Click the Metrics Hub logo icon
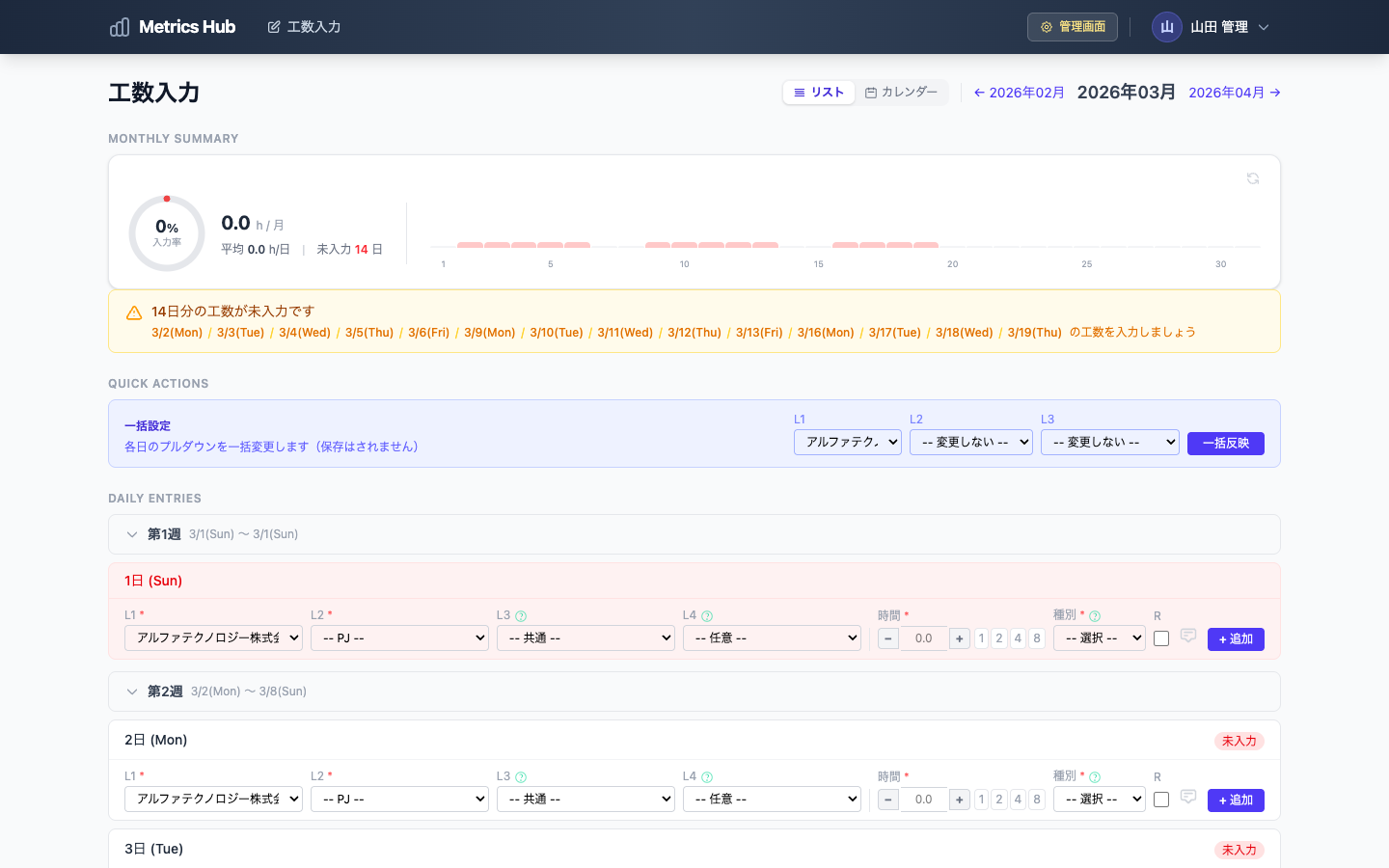Image resolution: width=1389 pixels, height=868 pixels. click(x=120, y=27)
